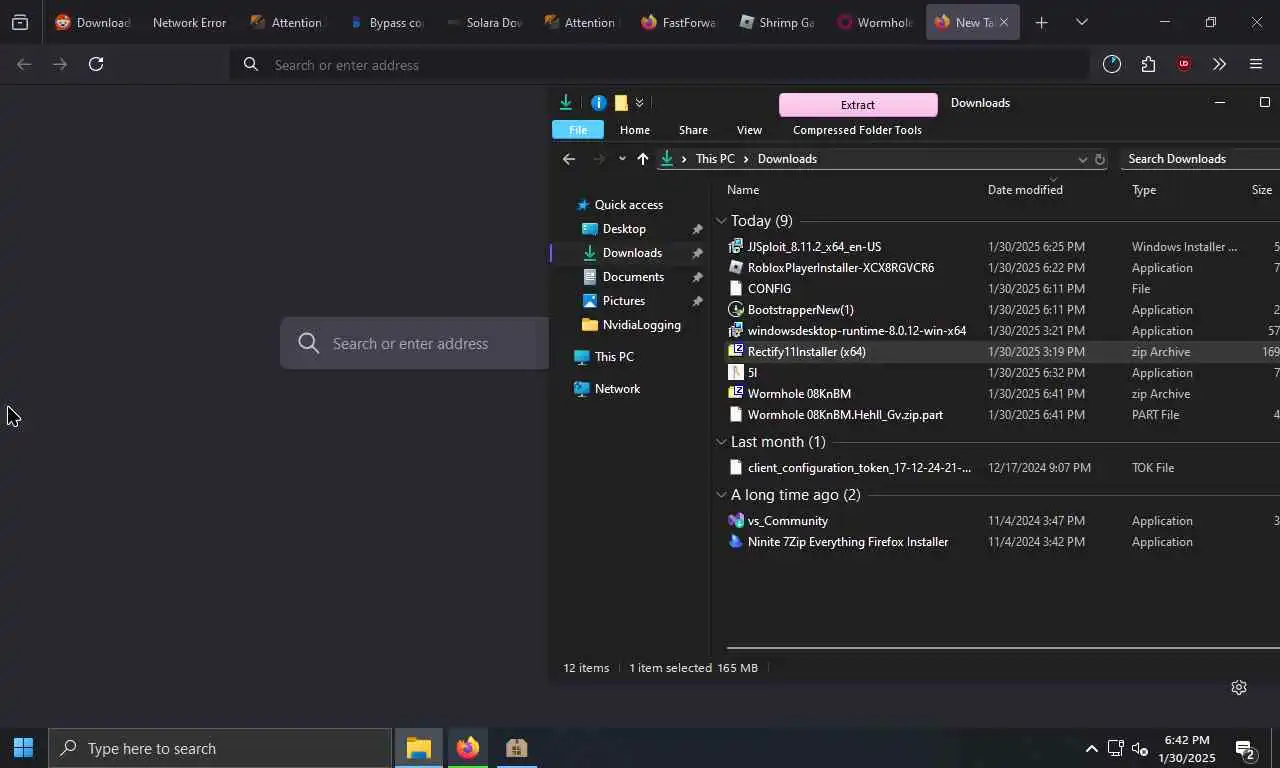Viewport: 1280px width, 768px height.
Task: Click Firefox downloads progress icon
Action: coord(1112,64)
